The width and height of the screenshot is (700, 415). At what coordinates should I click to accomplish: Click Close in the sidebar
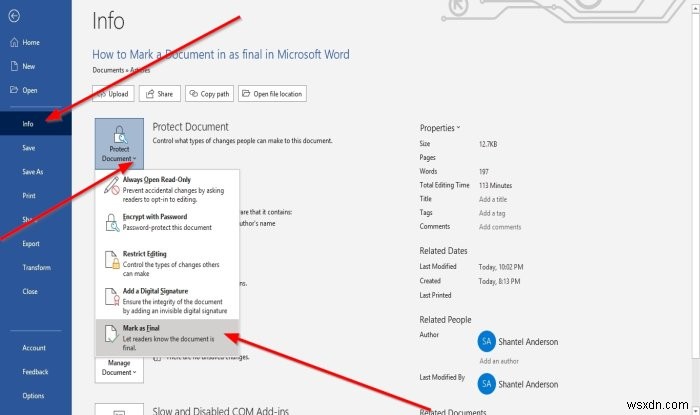tap(36, 291)
